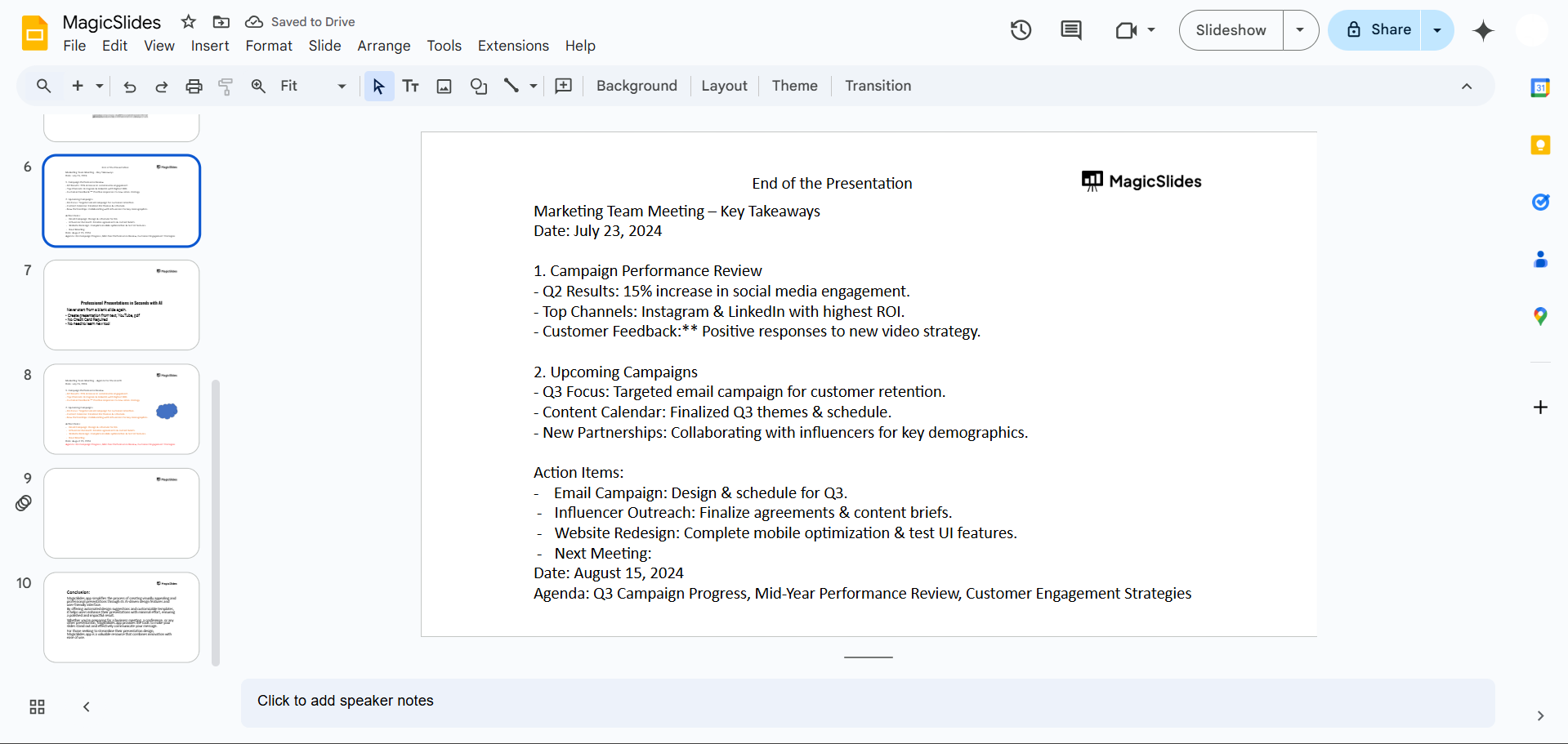Image resolution: width=1568 pixels, height=744 pixels.
Task: Open the Insert menu
Action: click(x=210, y=46)
